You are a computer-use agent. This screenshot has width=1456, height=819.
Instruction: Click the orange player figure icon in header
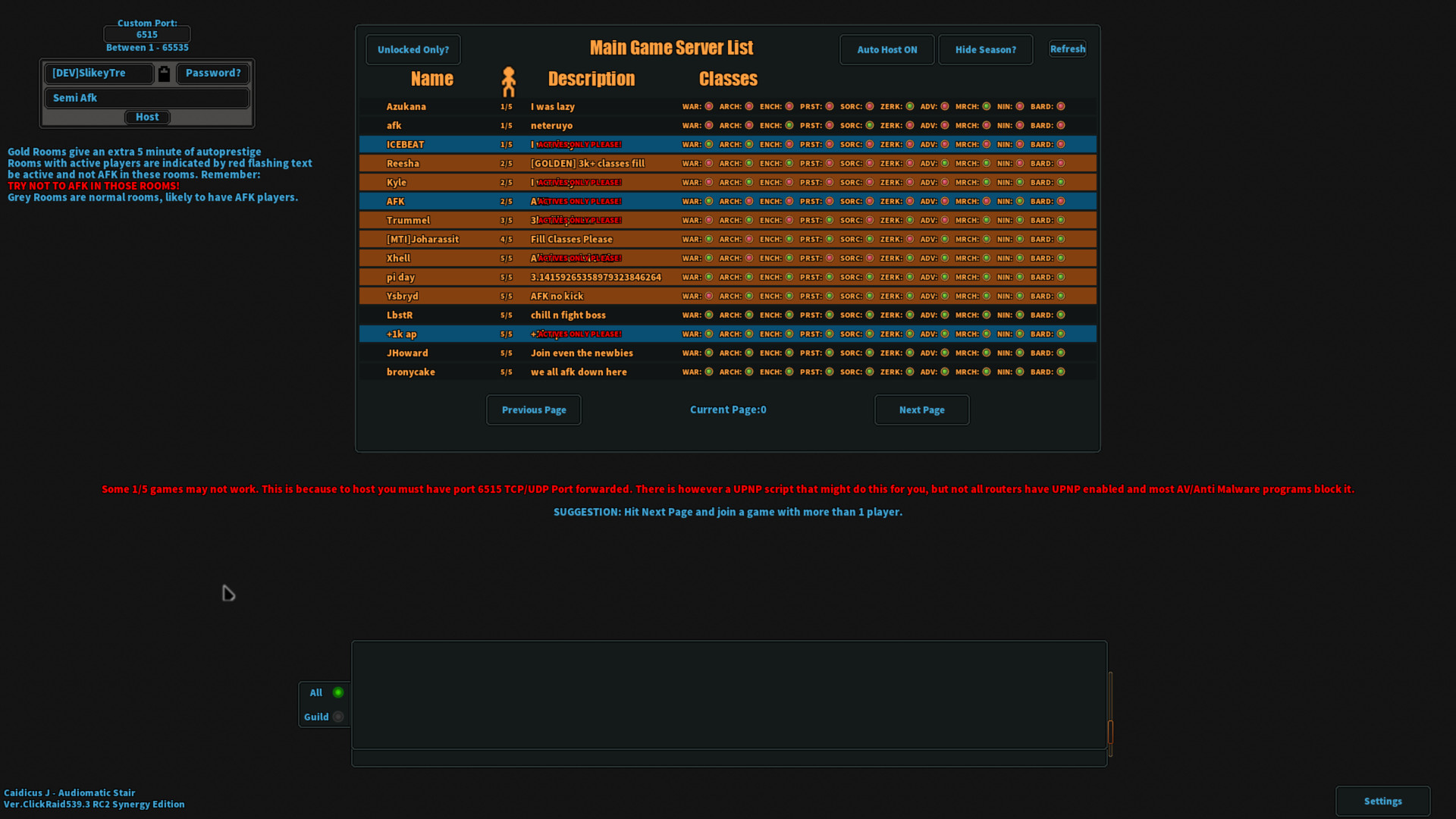pos(510,80)
